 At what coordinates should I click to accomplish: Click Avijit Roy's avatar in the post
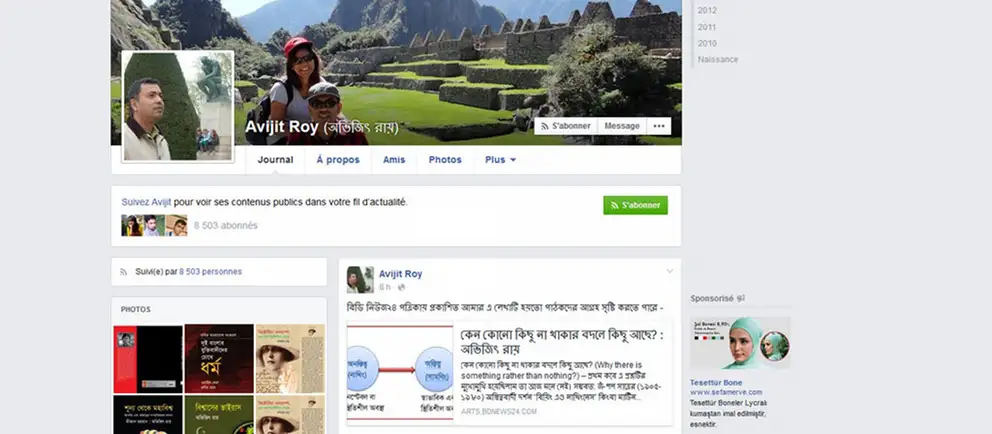(360, 280)
